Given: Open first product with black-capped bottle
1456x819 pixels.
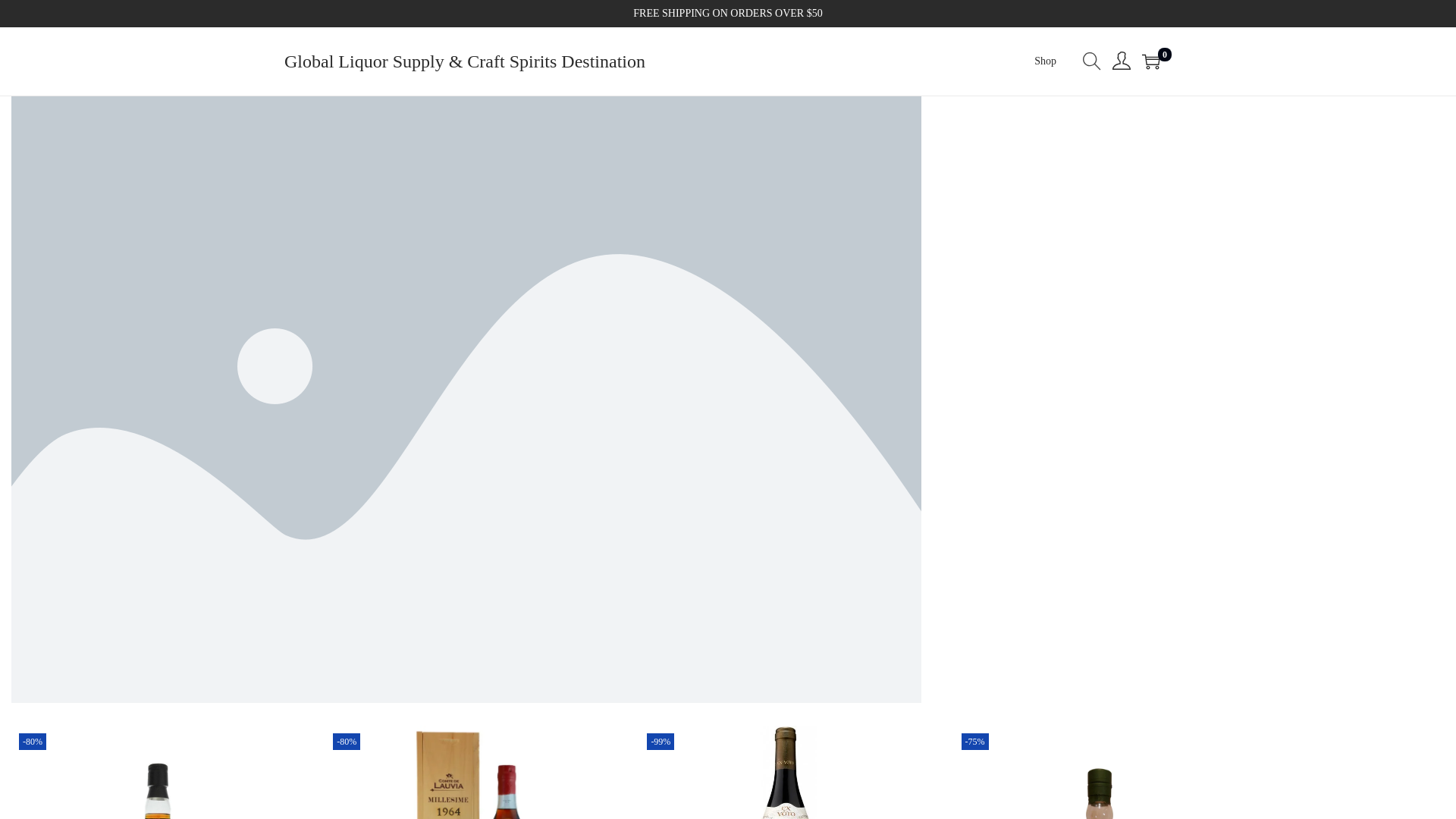Looking at the screenshot, I should point(157,773).
